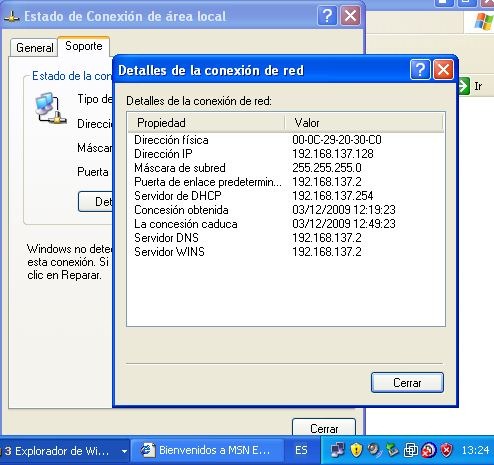
Task: Select the Puerta de enlace predetermin... row
Action: (x=286, y=182)
